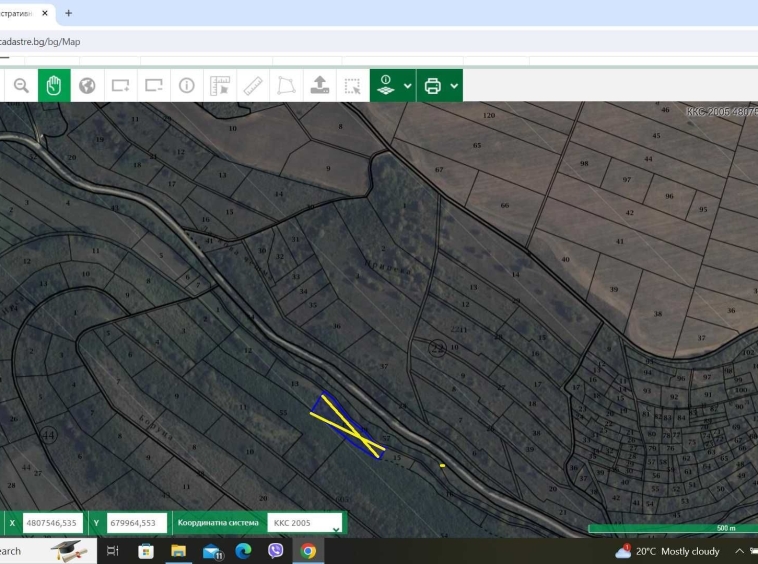Image resolution: width=758 pixels, height=564 pixels.
Task: Select the distance measure ruler tool
Action: point(253,86)
